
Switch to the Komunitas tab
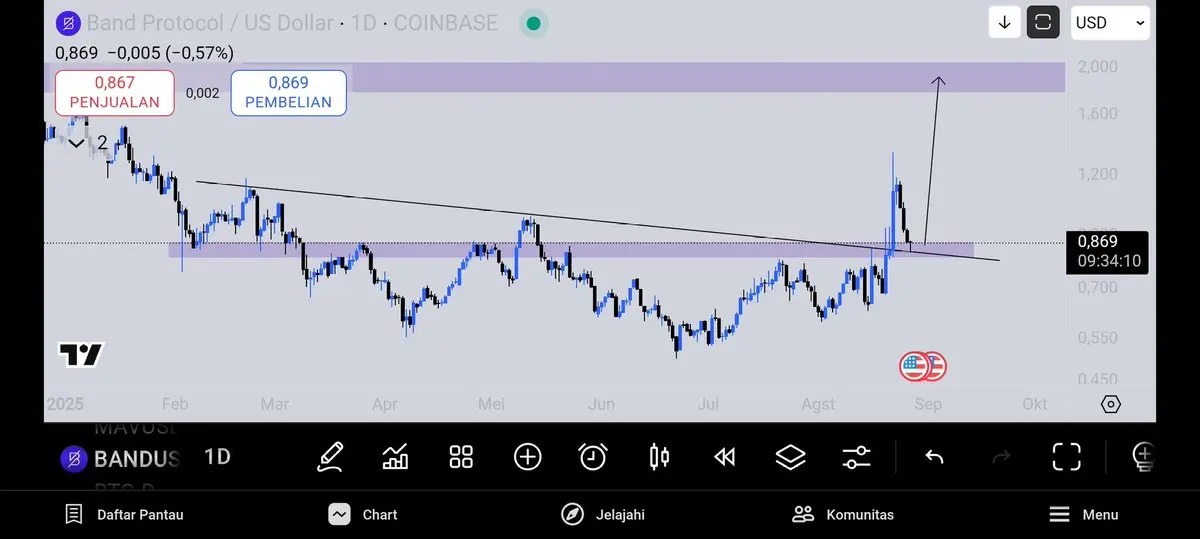(x=843, y=514)
